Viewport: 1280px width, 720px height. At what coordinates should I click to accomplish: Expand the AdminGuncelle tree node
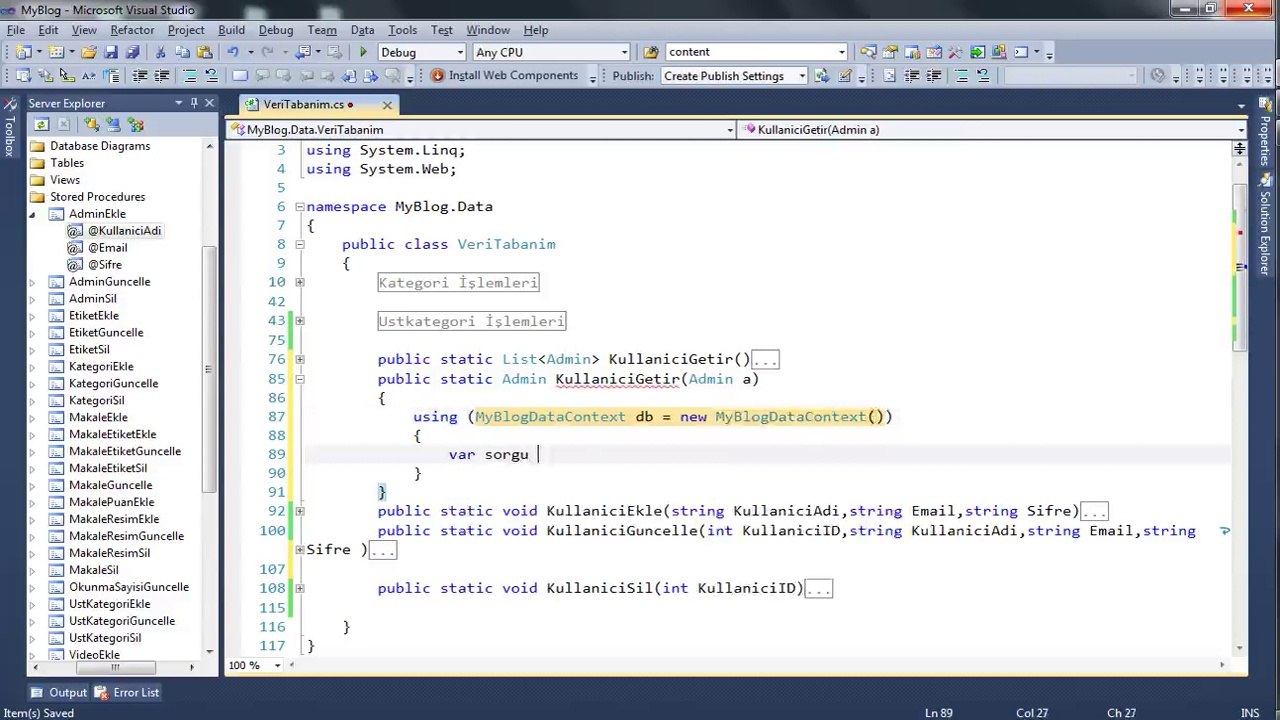pos(32,282)
